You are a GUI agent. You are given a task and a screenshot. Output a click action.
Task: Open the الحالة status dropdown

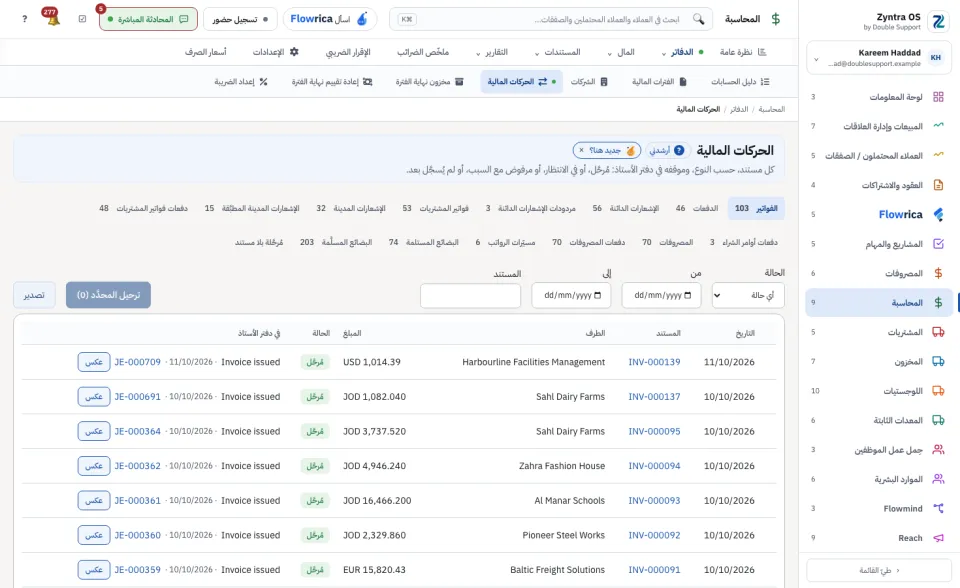748,295
